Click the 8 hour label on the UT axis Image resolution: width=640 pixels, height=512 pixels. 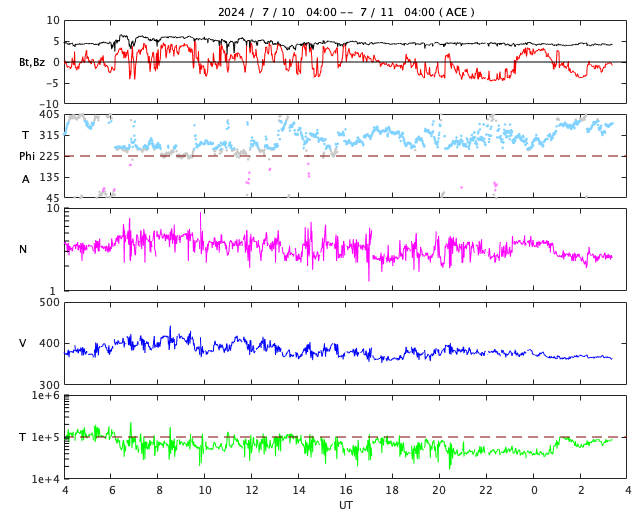point(159,490)
